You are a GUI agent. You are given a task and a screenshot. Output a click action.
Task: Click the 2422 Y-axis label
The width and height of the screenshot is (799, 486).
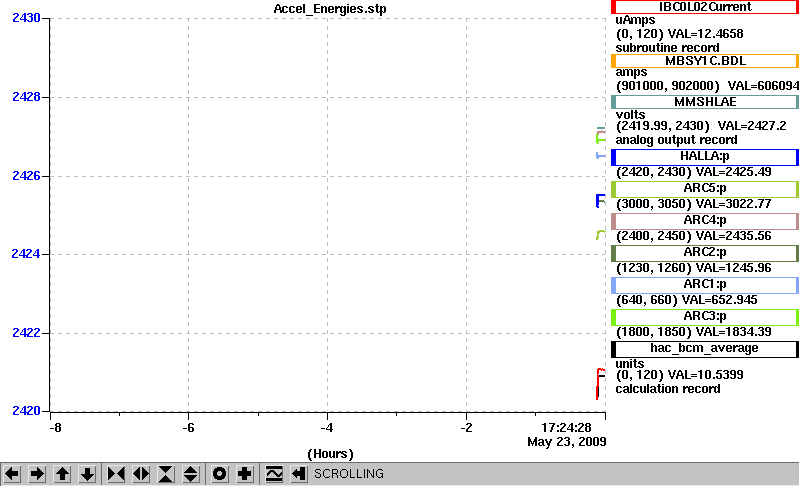26,333
